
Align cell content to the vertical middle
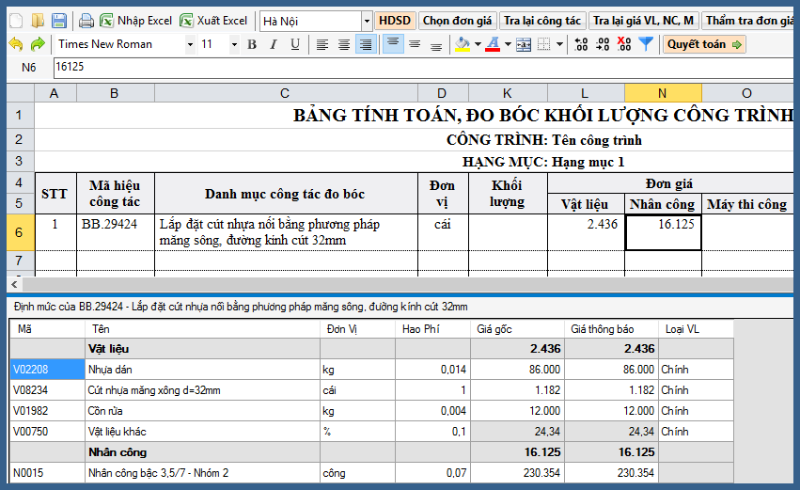point(415,44)
